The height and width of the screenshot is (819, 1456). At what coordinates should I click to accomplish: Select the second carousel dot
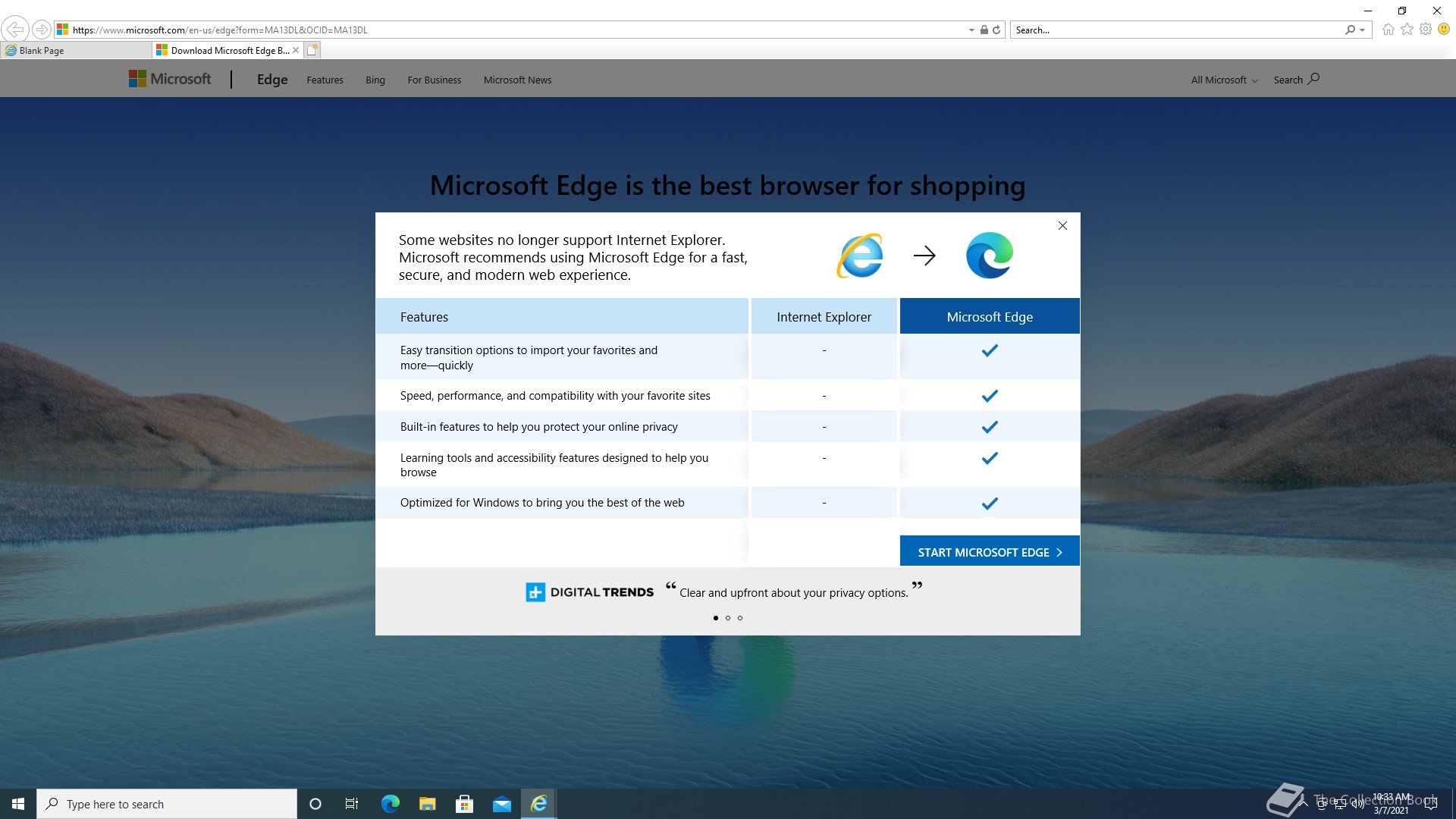[728, 618]
